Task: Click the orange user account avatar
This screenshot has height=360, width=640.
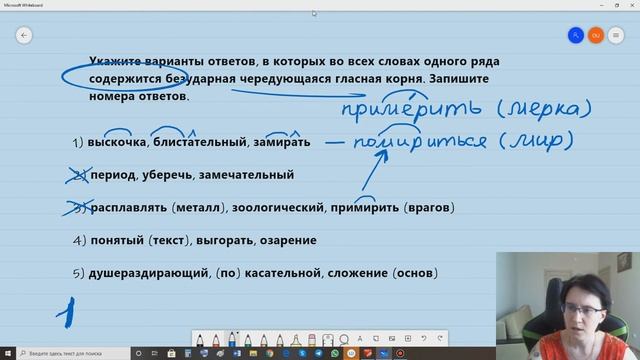Action: coord(596,36)
